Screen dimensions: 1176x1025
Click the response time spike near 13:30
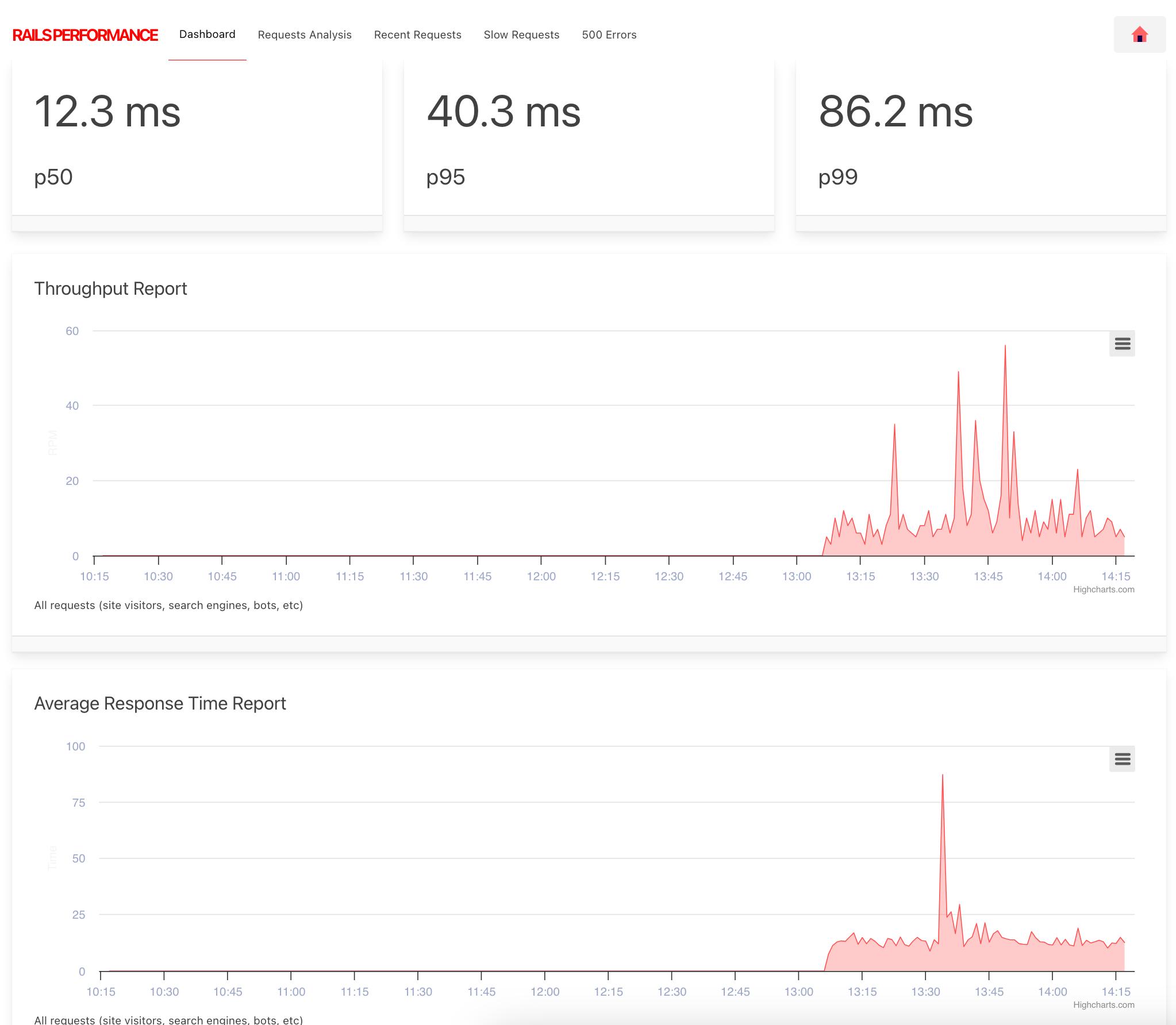(942, 776)
